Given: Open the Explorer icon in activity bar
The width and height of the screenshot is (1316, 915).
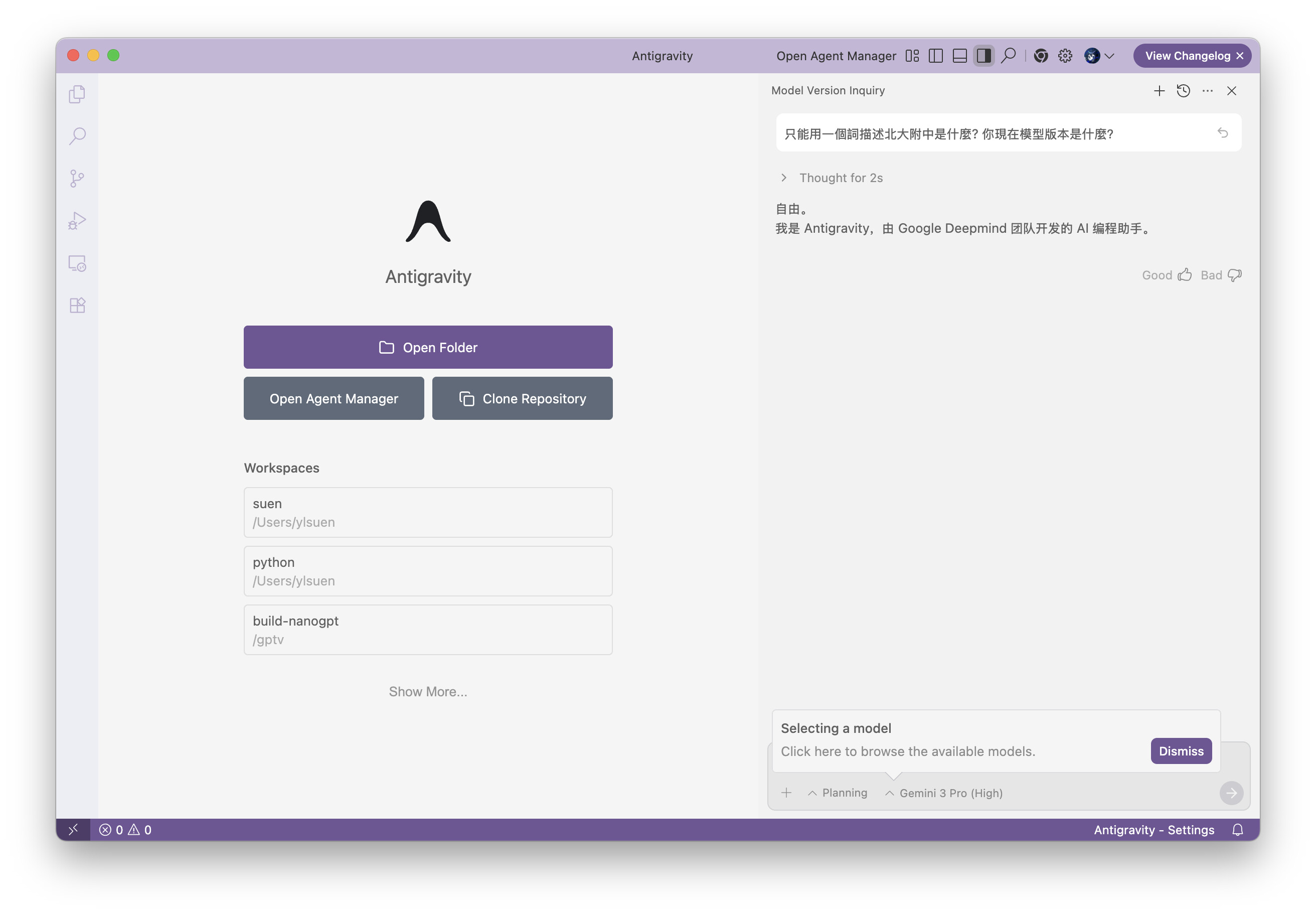Looking at the screenshot, I should click(x=77, y=94).
